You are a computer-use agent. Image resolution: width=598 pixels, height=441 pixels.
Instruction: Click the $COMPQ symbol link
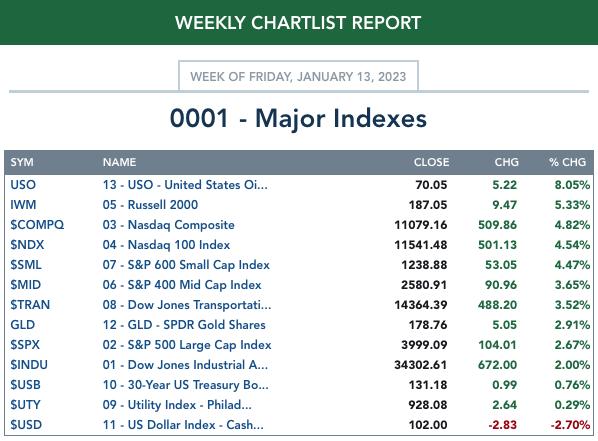(x=37, y=225)
